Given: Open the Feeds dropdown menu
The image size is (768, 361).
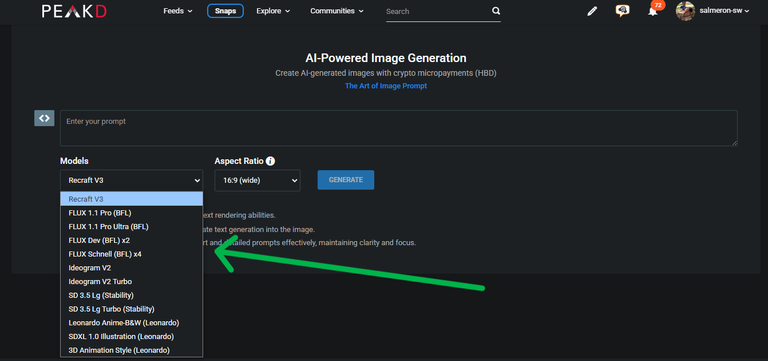Looking at the screenshot, I should [178, 11].
